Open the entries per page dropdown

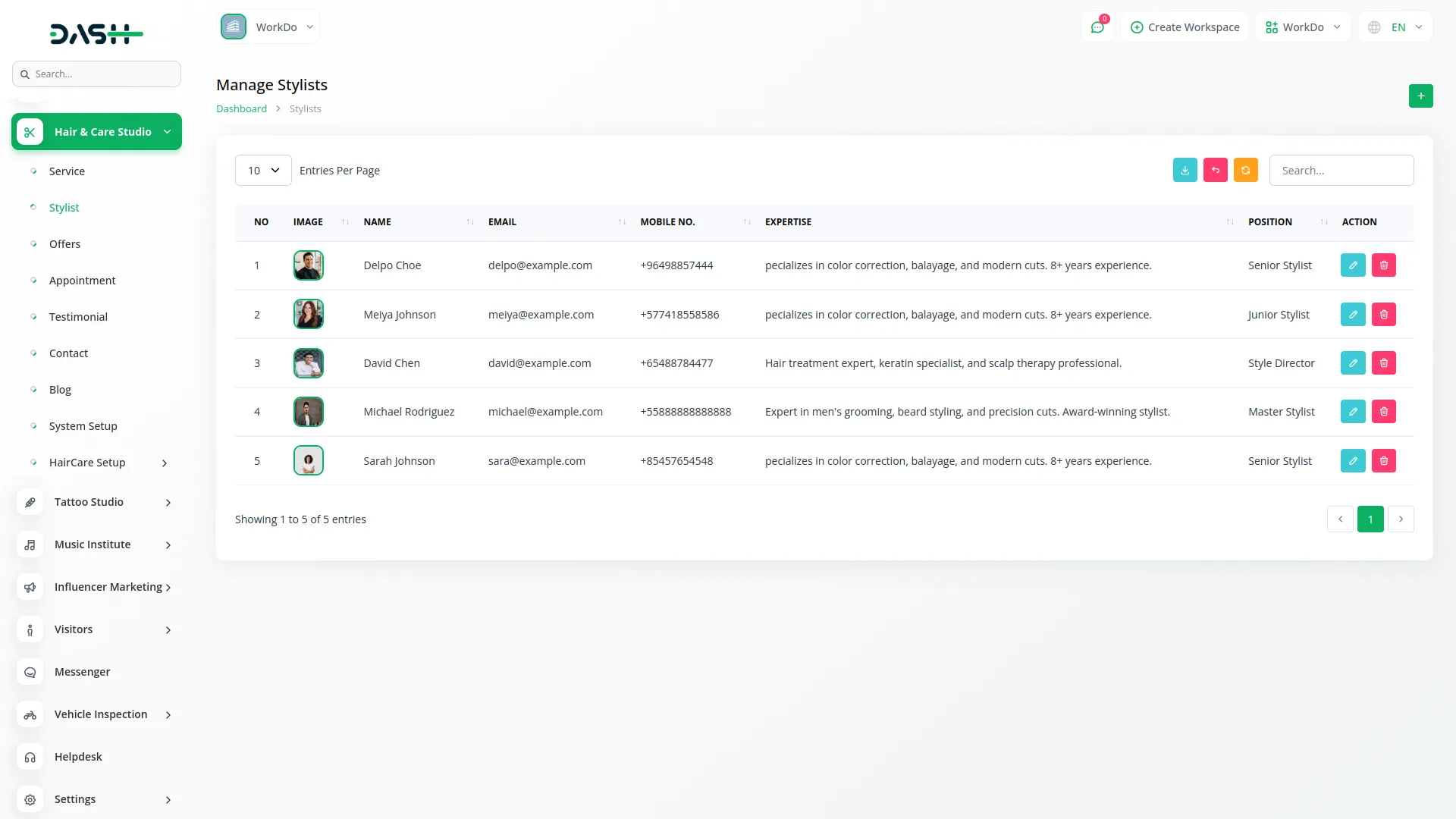point(263,171)
